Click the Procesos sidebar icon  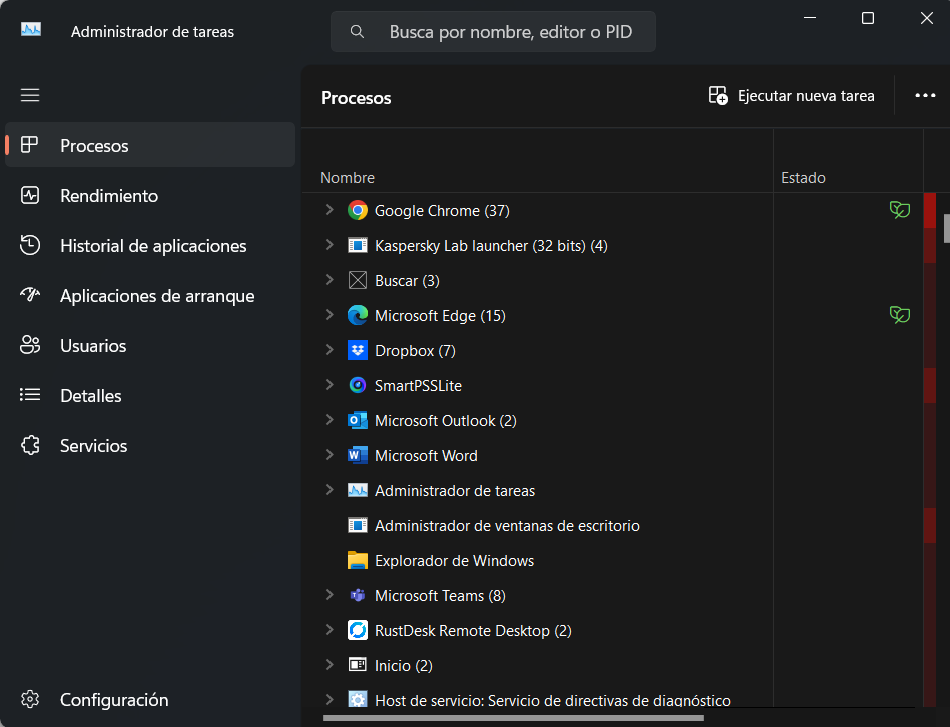point(30,145)
